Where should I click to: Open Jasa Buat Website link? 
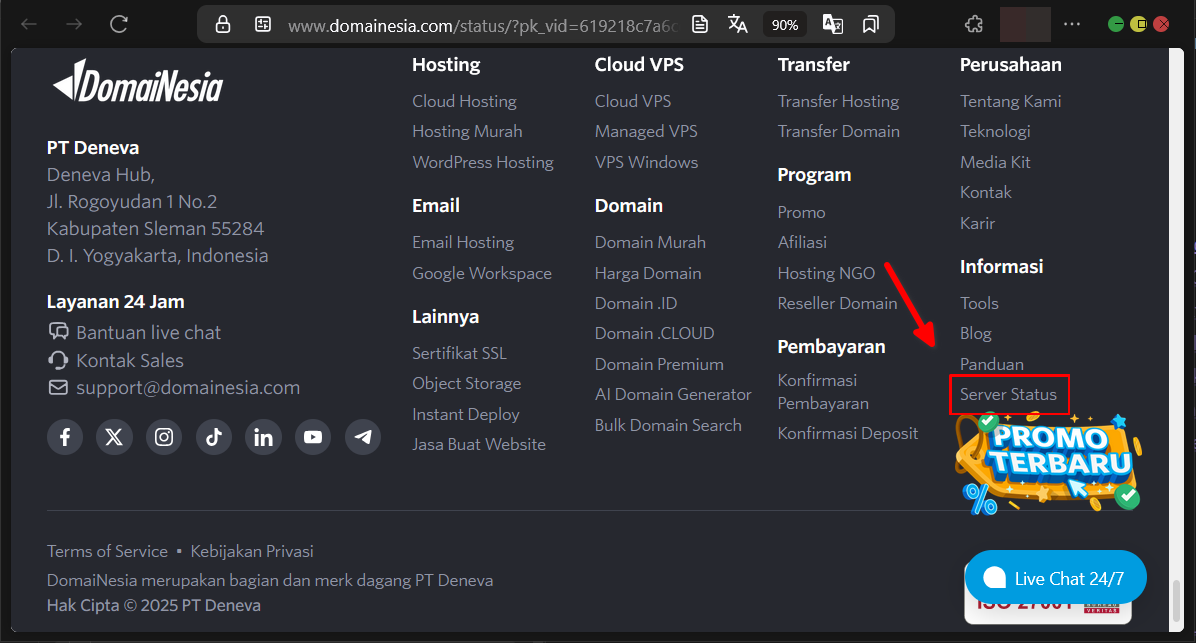(479, 444)
